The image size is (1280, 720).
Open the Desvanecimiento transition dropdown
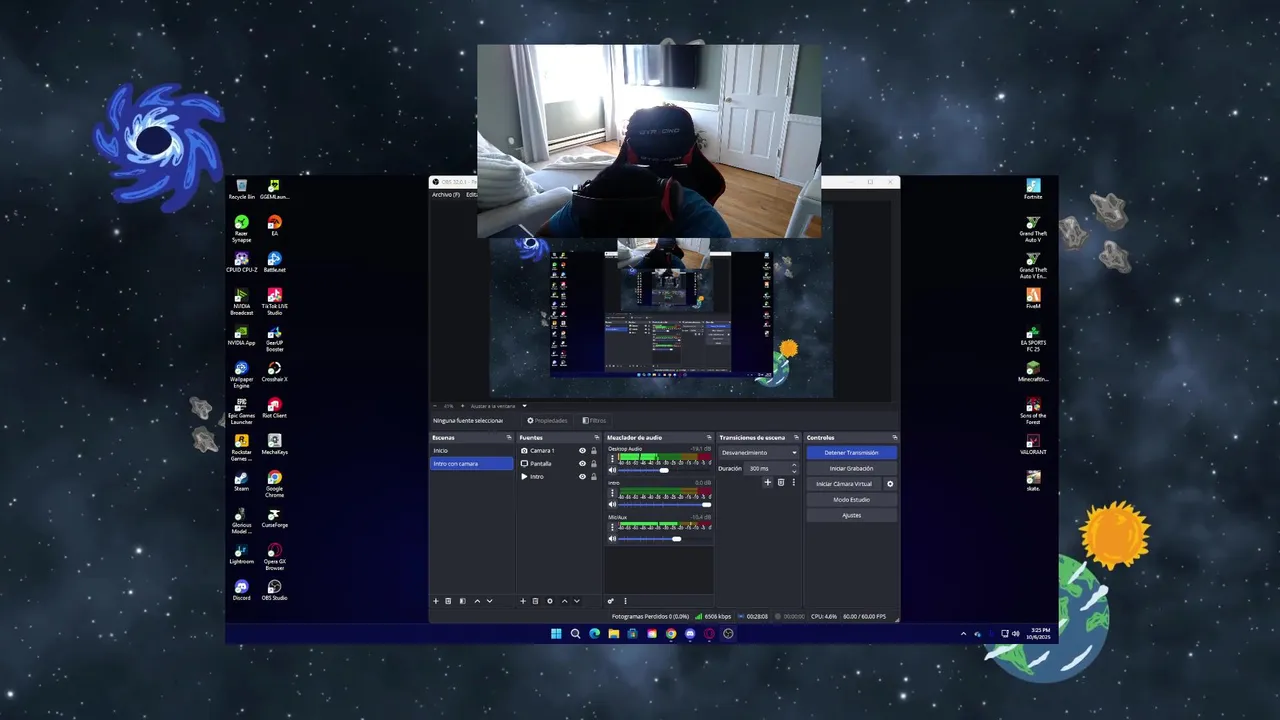click(759, 453)
